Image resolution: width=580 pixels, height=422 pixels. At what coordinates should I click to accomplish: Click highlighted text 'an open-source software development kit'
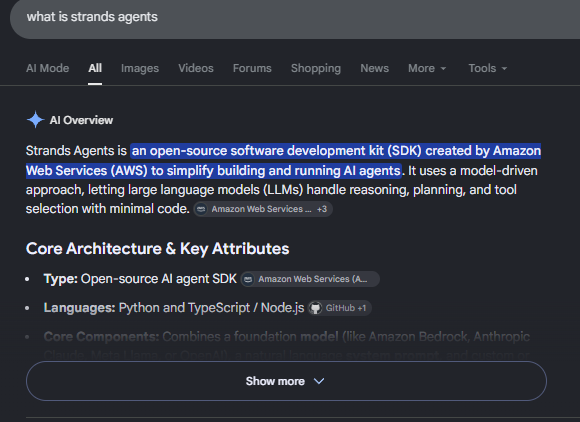point(258,151)
